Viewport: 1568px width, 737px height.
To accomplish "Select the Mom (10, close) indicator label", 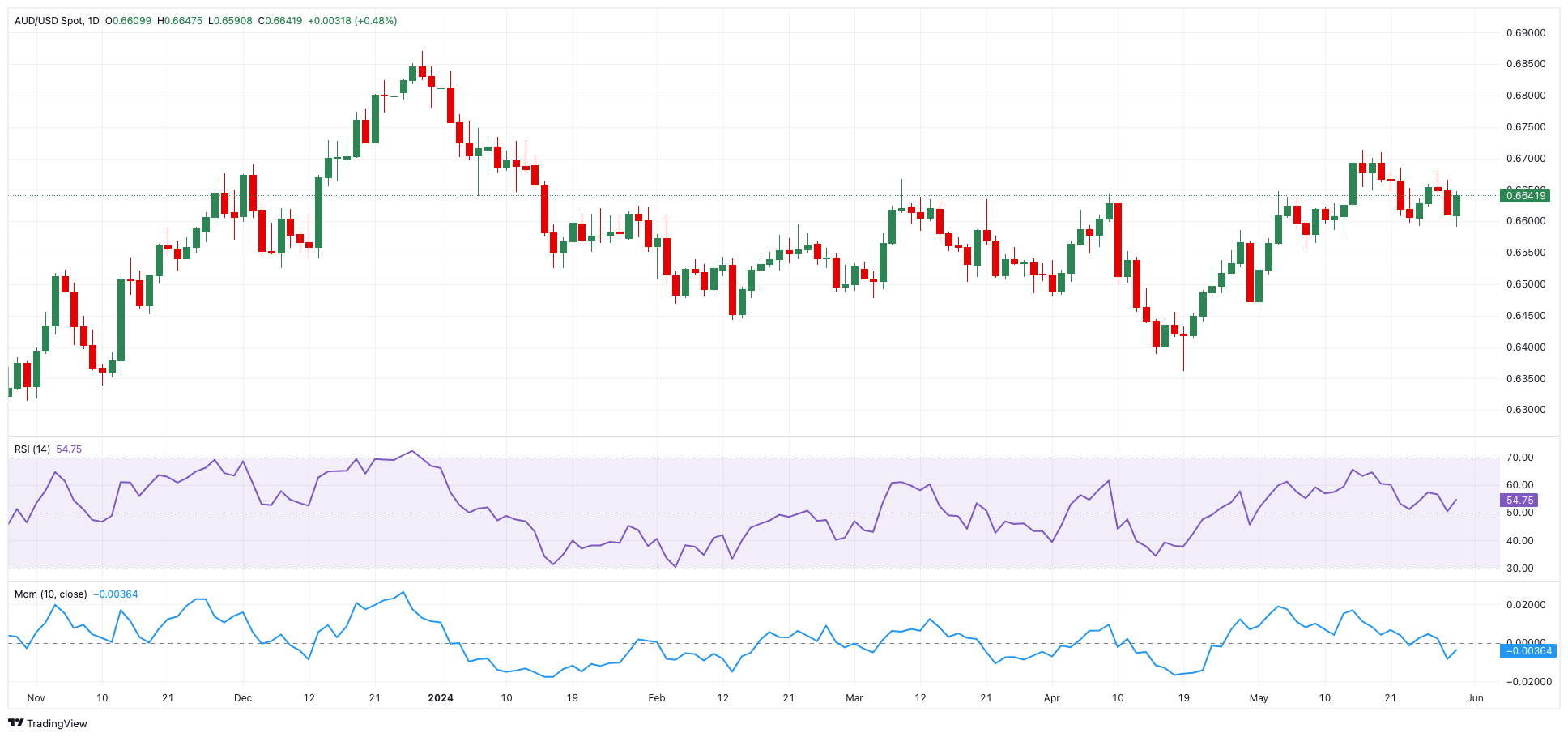I will pos(51,594).
